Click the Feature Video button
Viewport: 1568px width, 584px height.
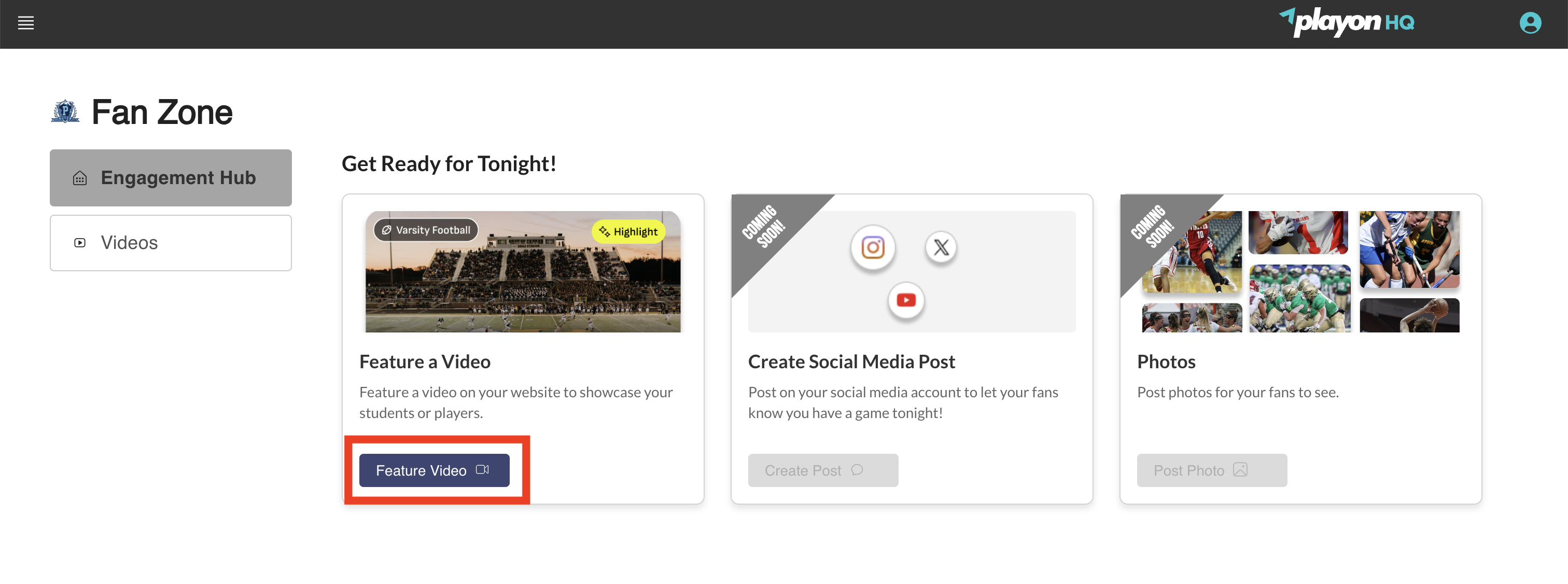(x=434, y=470)
